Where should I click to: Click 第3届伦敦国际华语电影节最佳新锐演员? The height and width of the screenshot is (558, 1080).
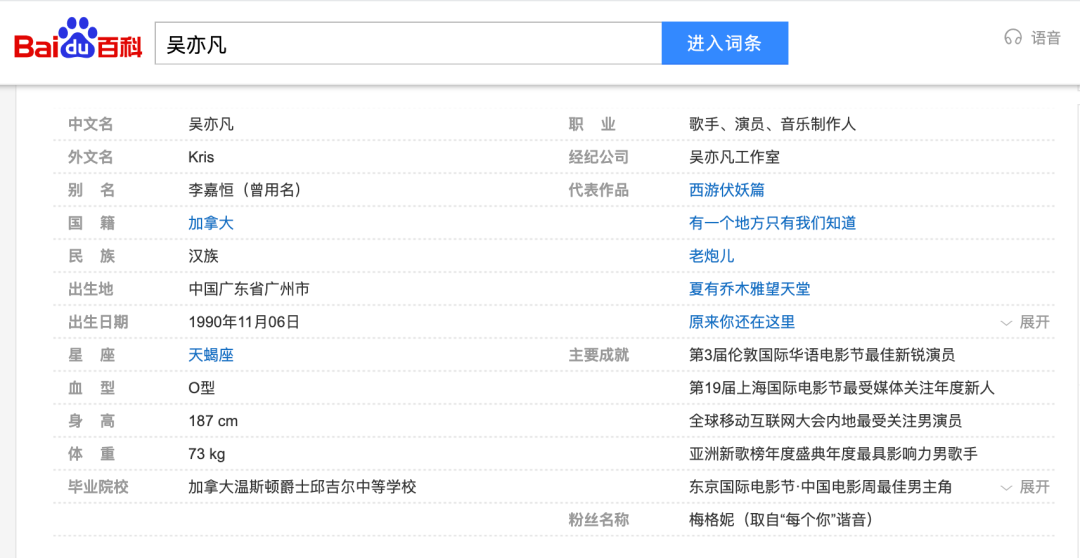tap(822, 355)
